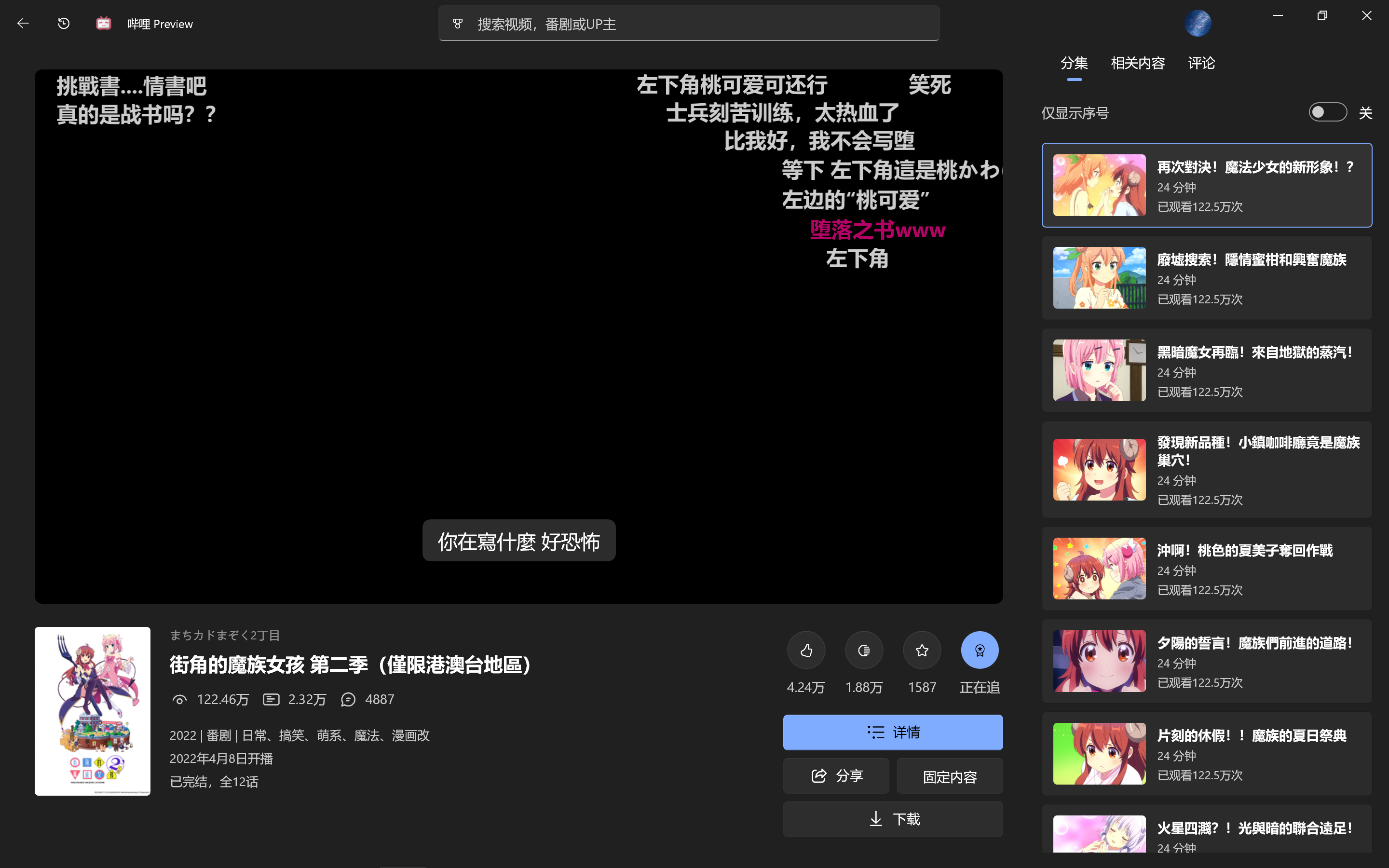Play episode 火星四濺？！光與暗的聯合遠足

click(1207, 829)
